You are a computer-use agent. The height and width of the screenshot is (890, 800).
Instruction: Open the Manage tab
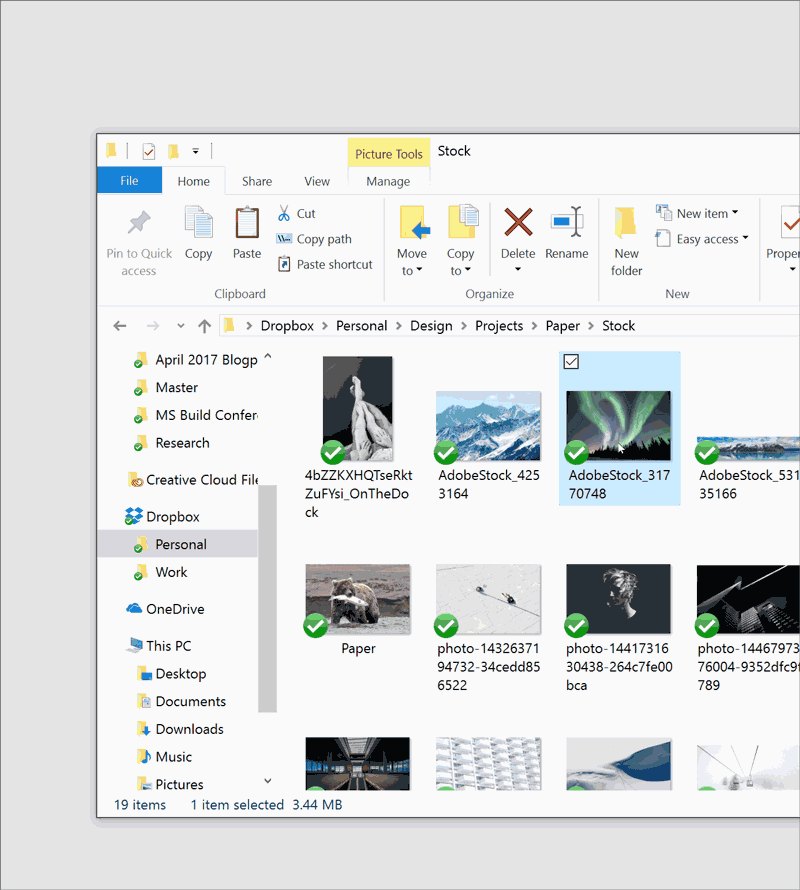pyautogui.click(x=388, y=181)
